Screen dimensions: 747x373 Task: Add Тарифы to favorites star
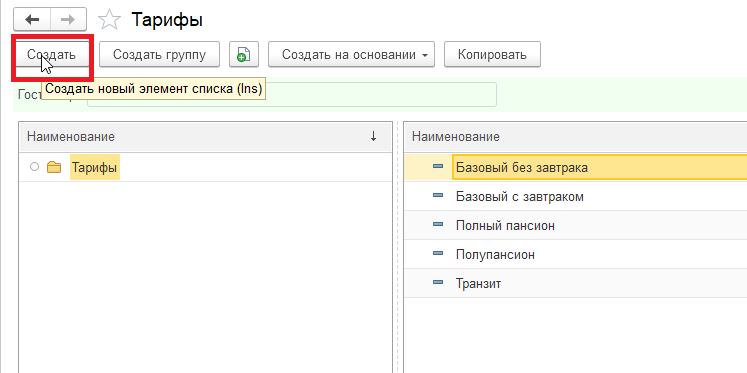(109, 20)
